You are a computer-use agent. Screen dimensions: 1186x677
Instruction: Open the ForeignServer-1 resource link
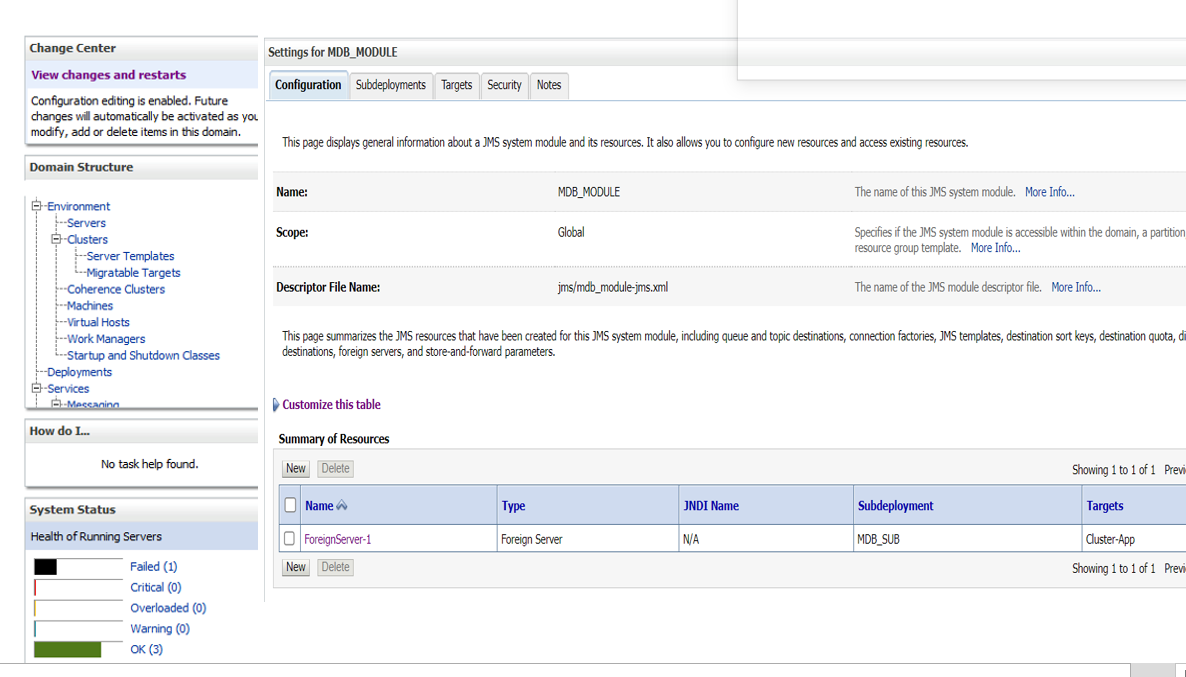tap(337, 539)
